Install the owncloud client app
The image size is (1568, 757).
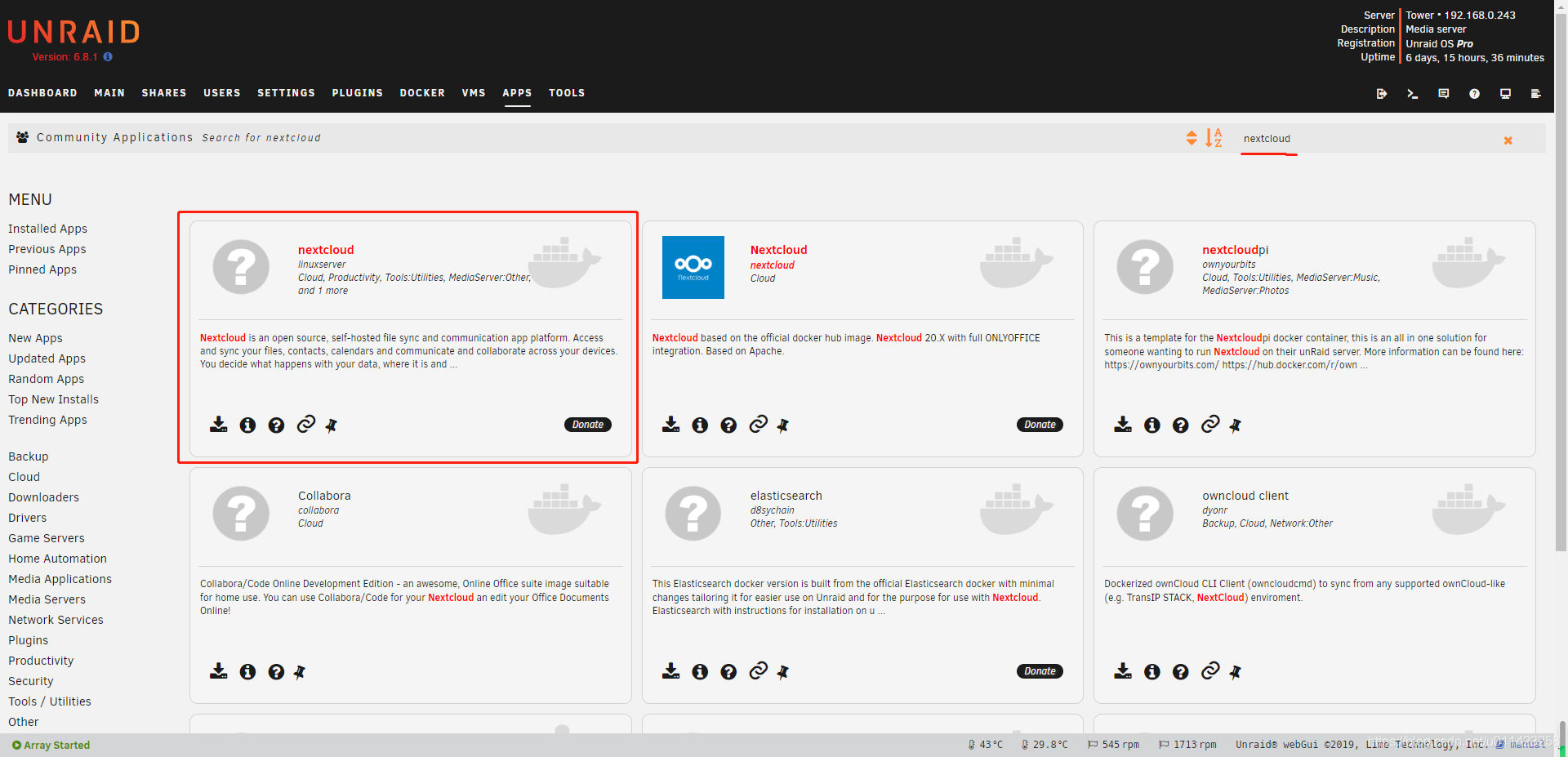(1123, 671)
